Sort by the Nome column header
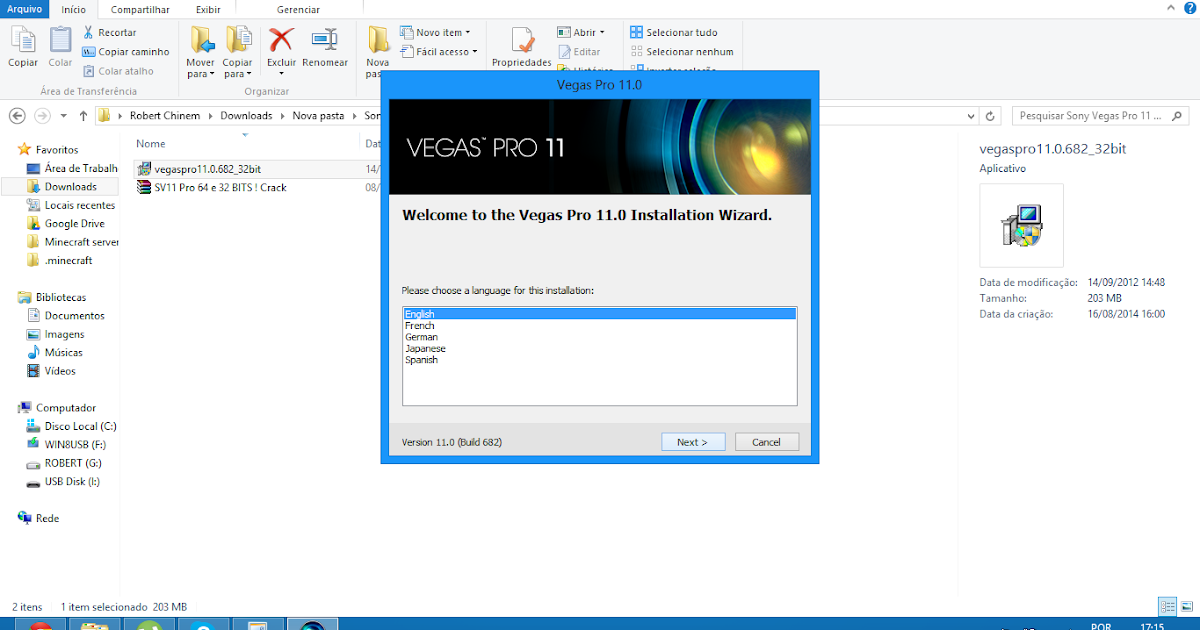1200x630 pixels. click(x=151, y=144)
